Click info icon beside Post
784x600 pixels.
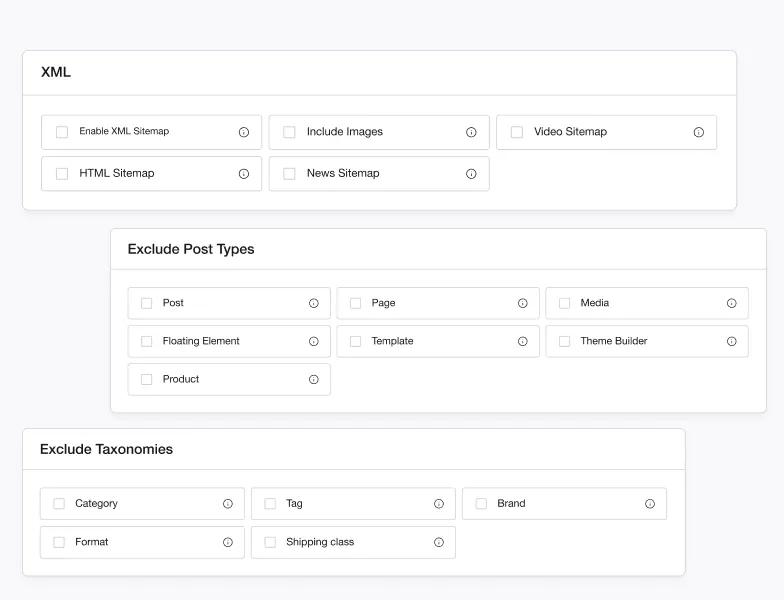[314, 303]
